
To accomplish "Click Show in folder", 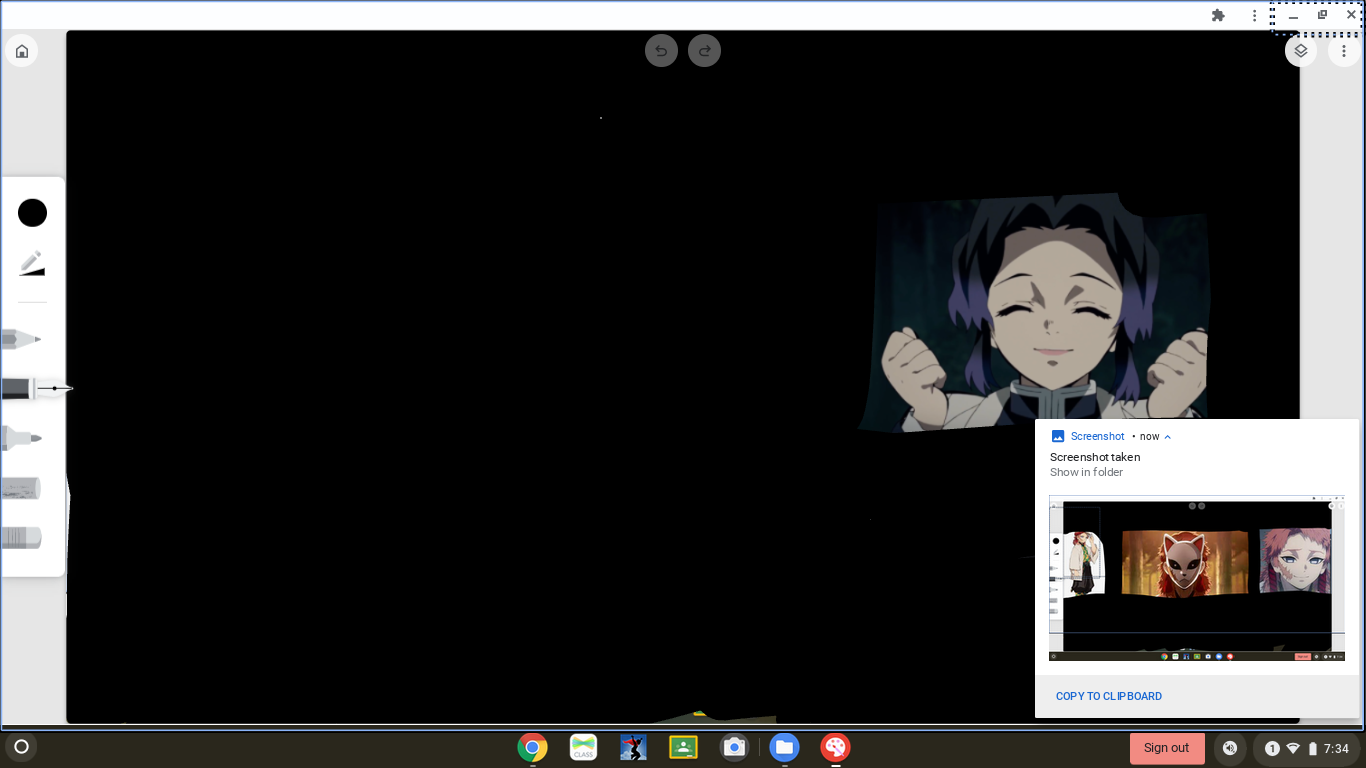I will (x=1086, y=472).
